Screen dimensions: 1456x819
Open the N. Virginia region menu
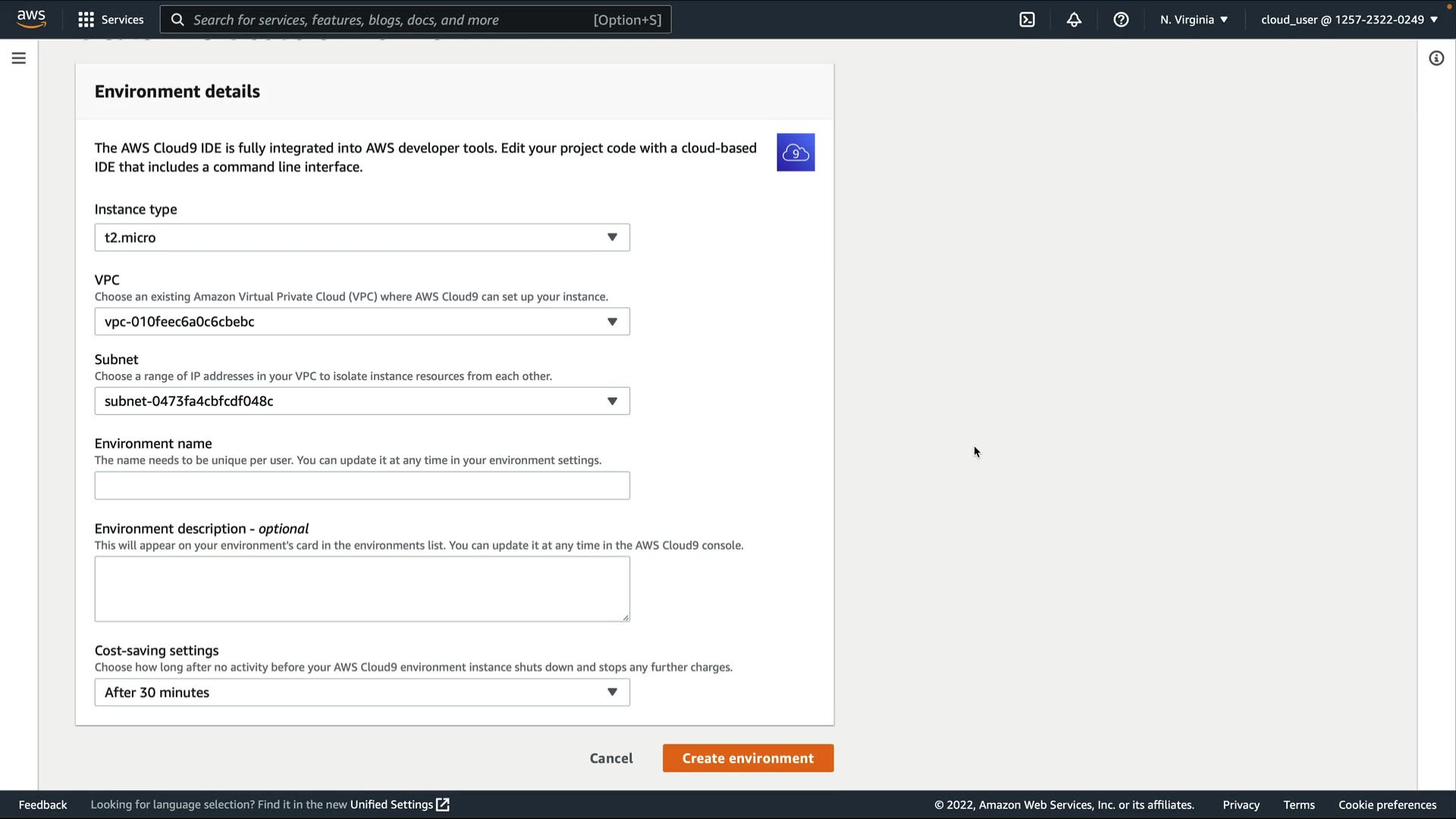(x=1194, y=20)
